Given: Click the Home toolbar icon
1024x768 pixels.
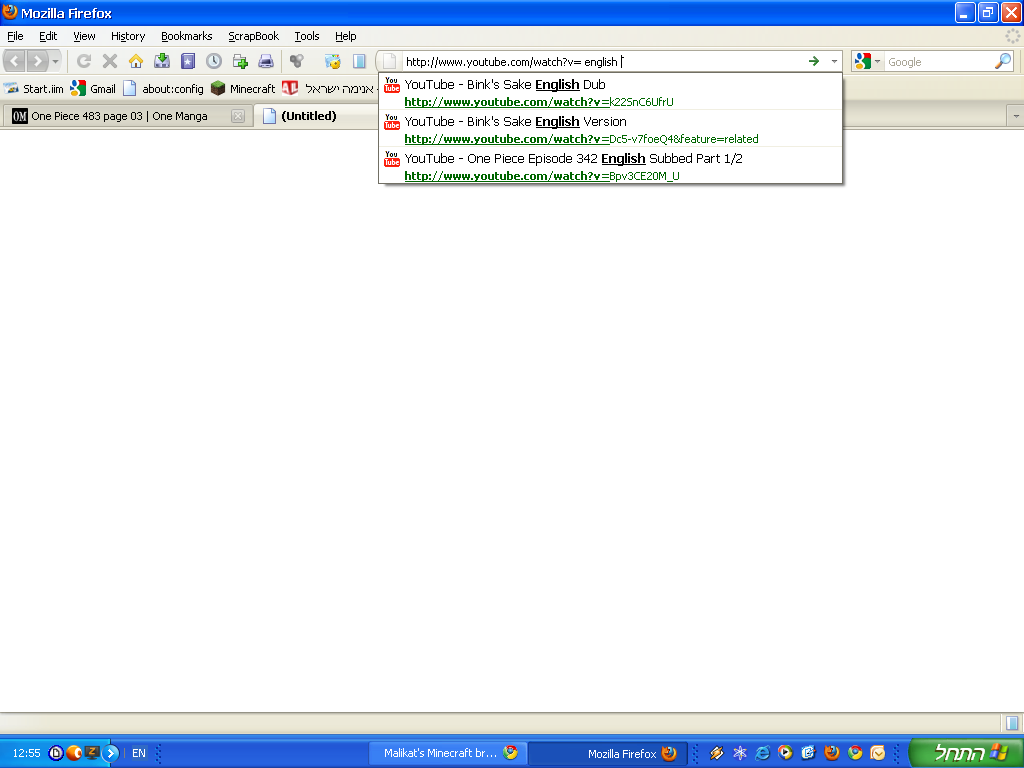Looking at the screenshot, I should (136, 61).
